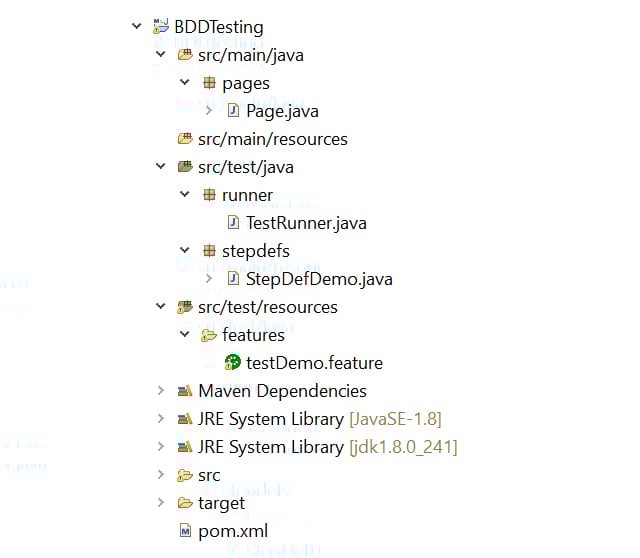
Task: Expand the Maven Dependencies node
Action: click(161, 391)
